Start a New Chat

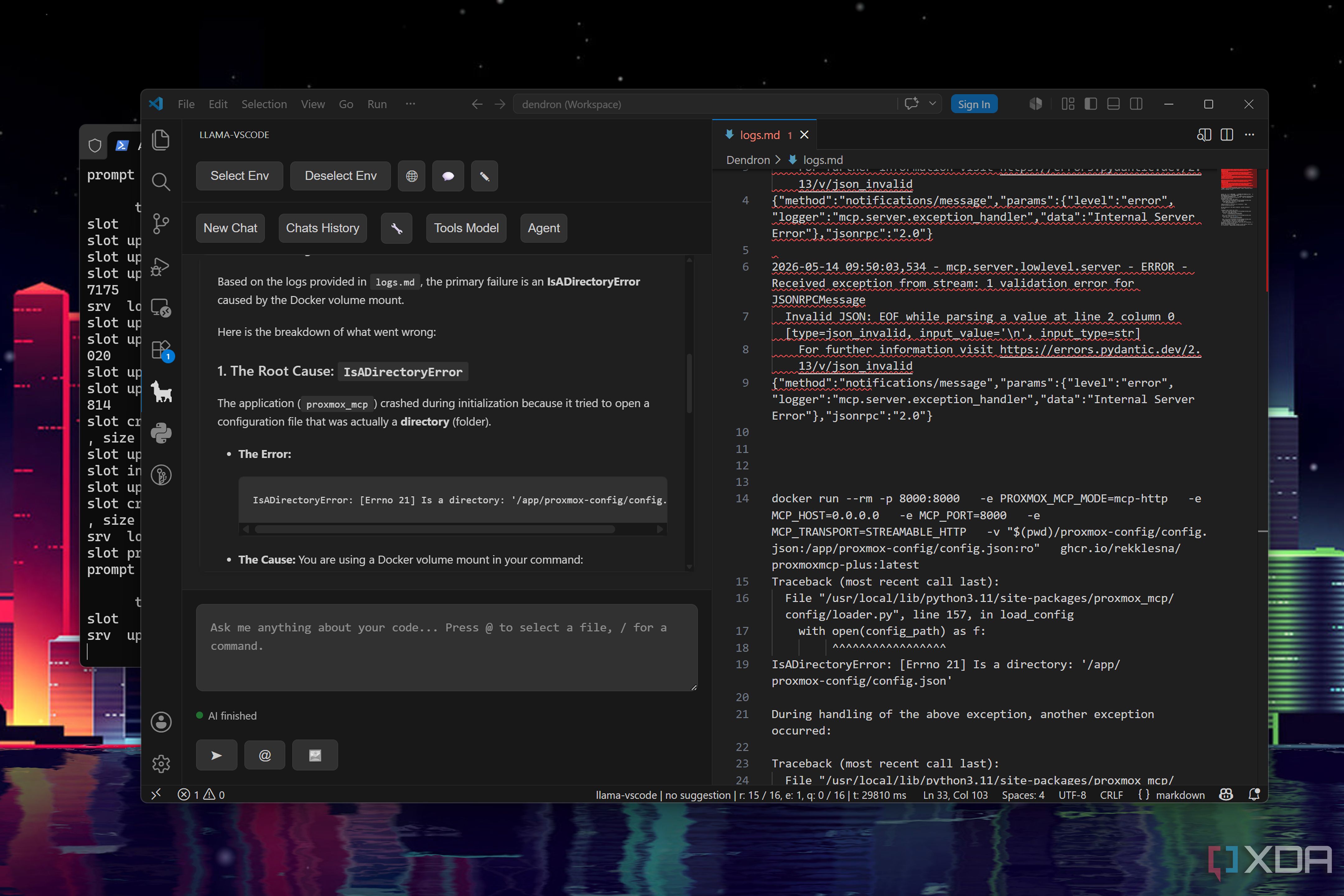point(230,229)
